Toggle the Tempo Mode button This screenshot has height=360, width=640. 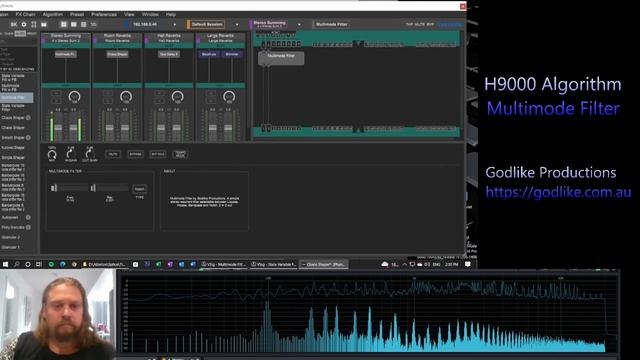click(180, 154)
